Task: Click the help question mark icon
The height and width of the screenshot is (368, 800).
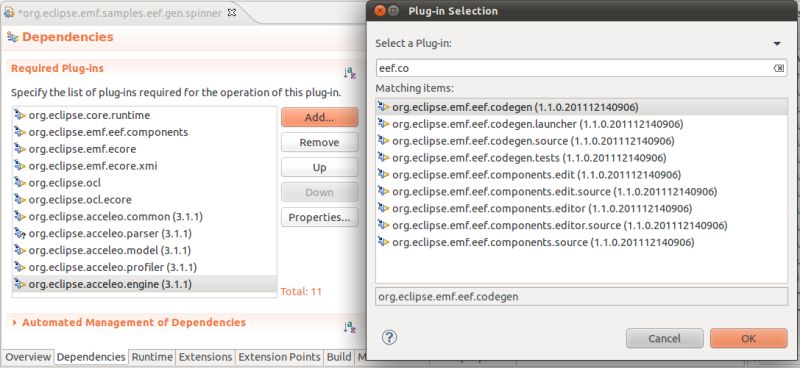Action: [x=389, y=337]
